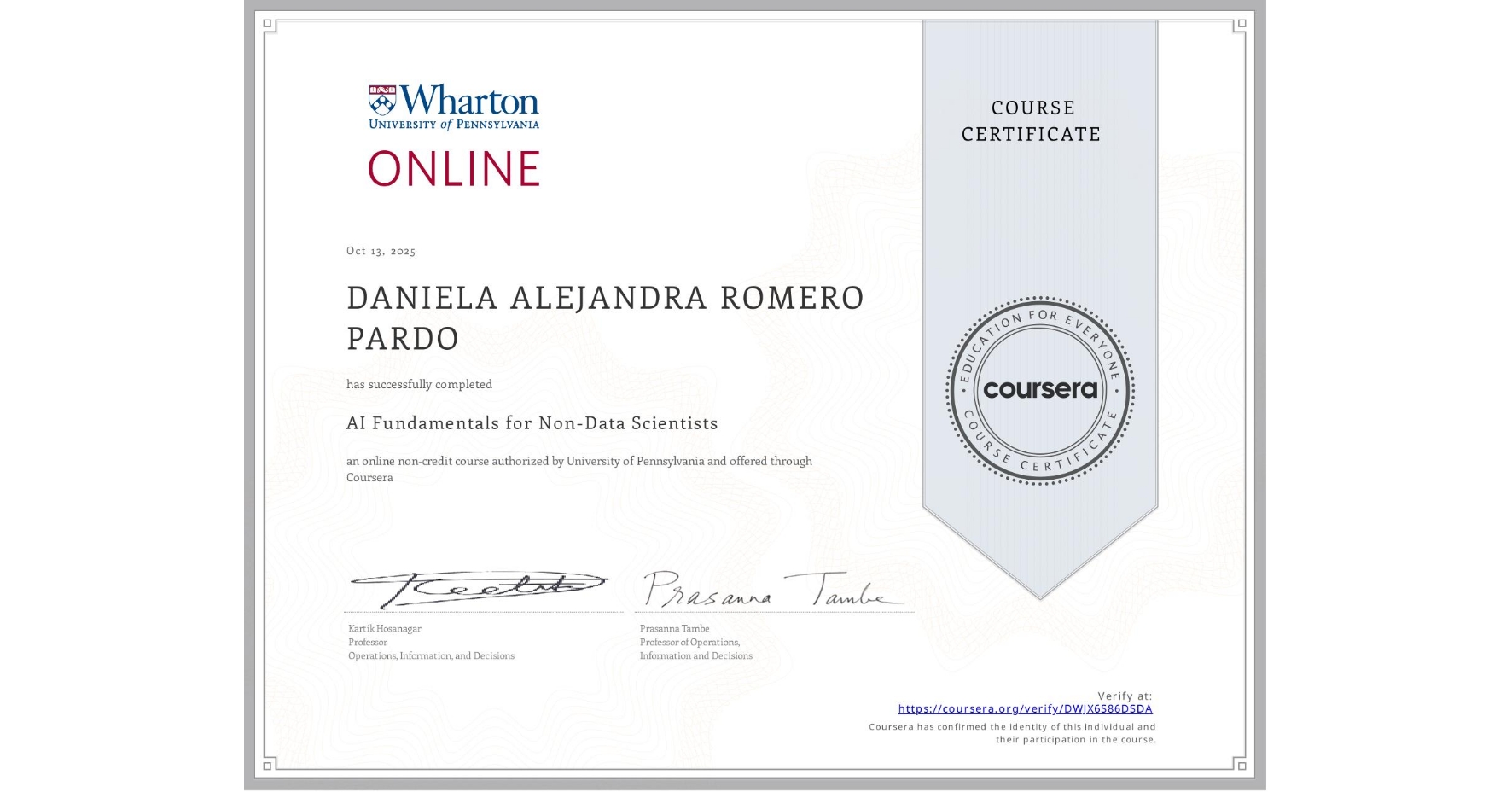Click the Wharton wordmark
Screen dimensions: 1512x792
(468, 100)
